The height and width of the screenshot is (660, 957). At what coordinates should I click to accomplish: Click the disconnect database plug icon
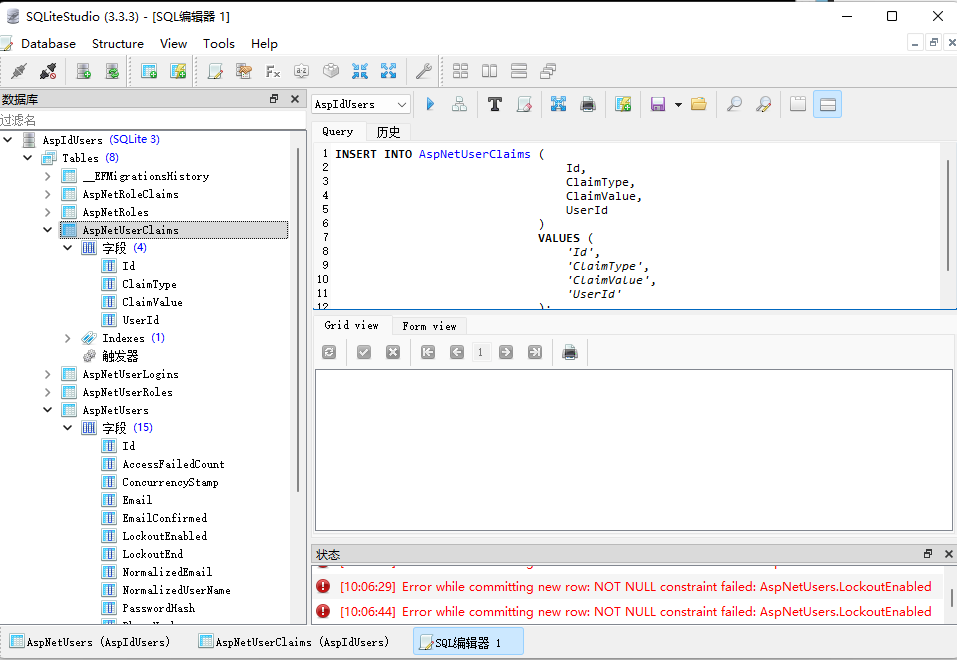(48, 71)
